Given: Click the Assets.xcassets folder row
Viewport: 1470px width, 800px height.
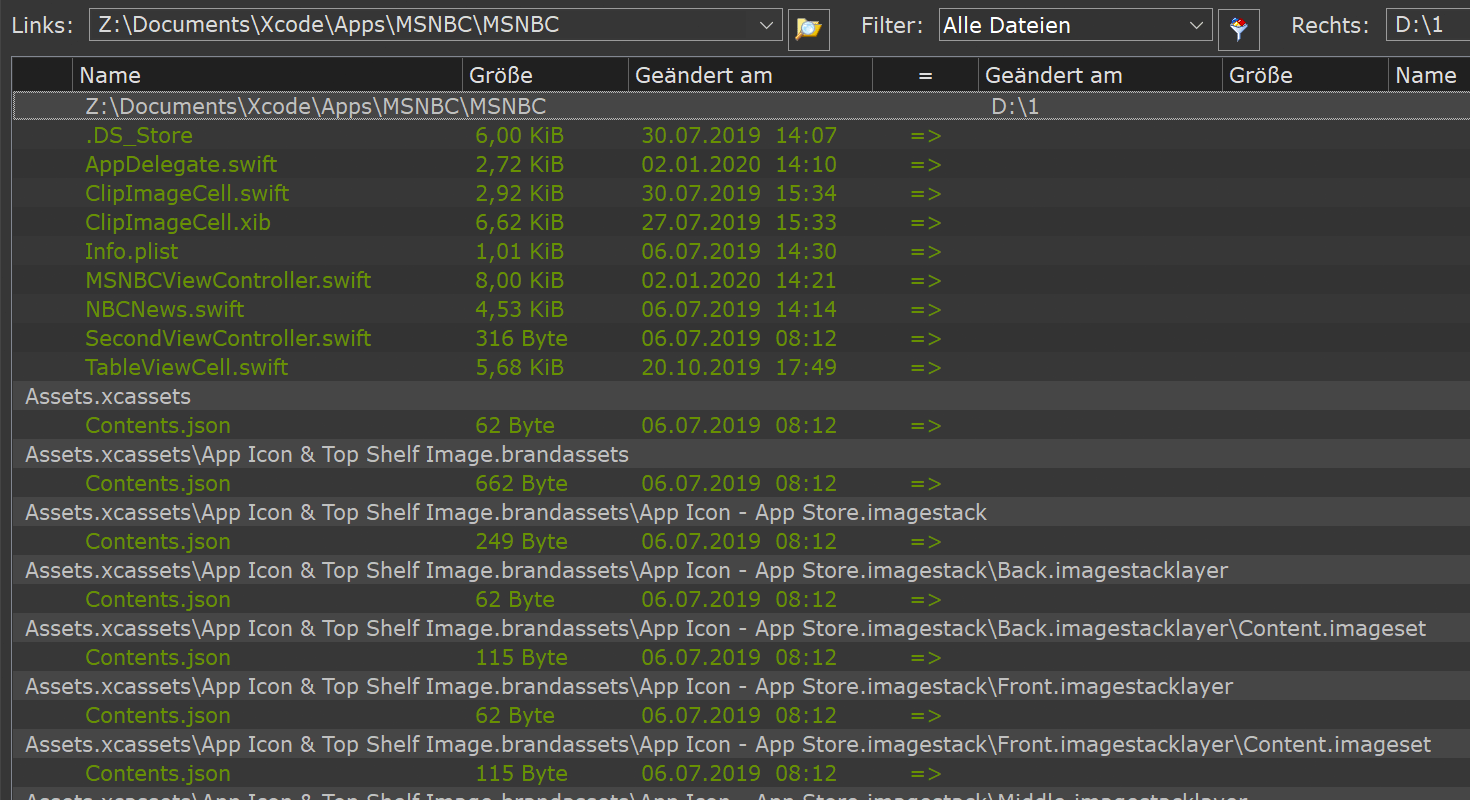Looking at the screenshot, I should tap(741, 396).
